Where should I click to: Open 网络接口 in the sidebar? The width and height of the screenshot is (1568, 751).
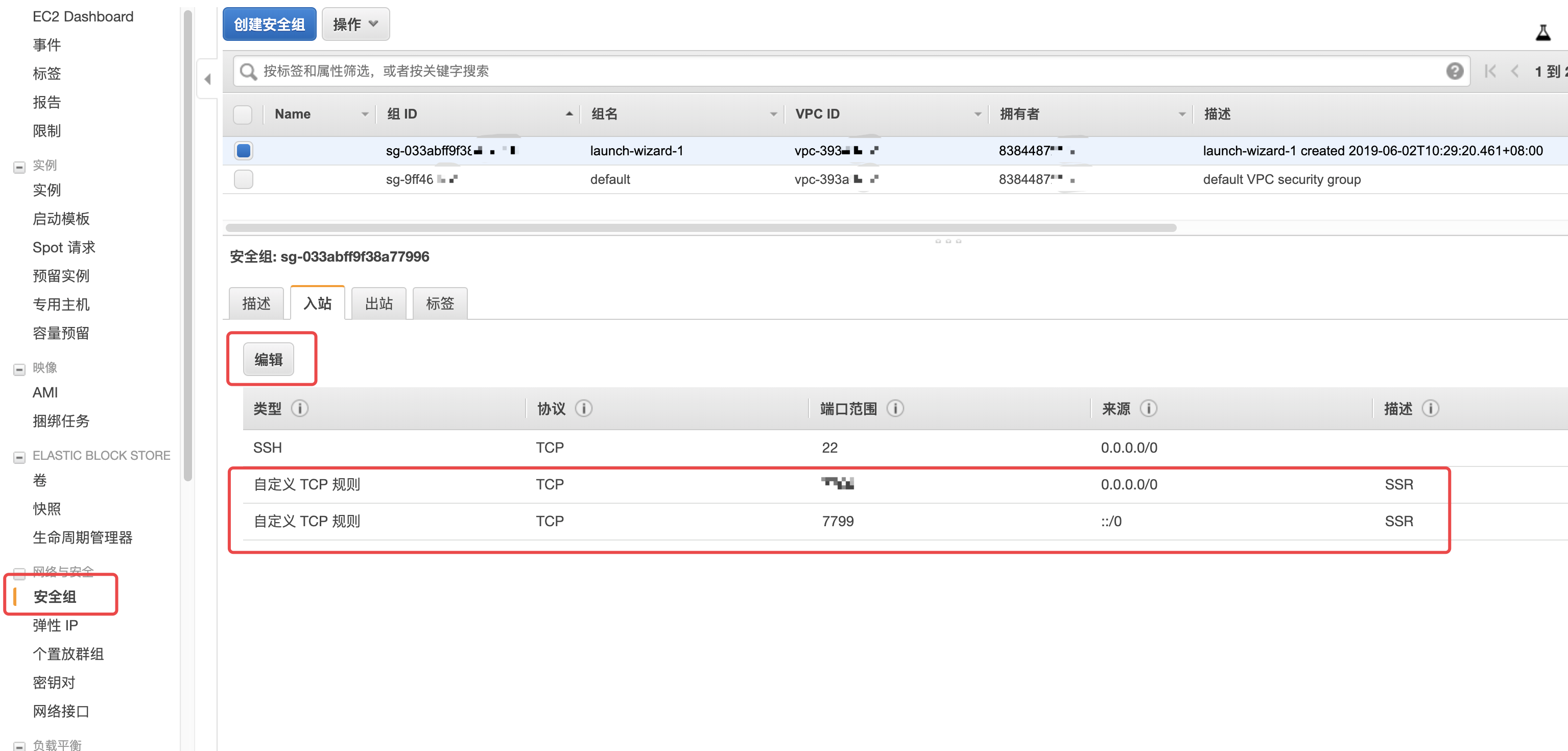[61, 711]
